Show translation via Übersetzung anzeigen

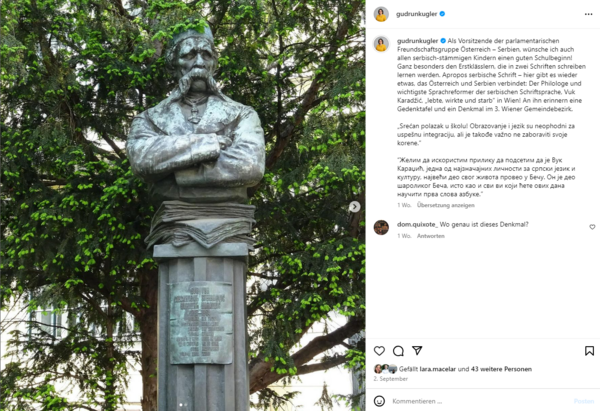tap(446, 205)
